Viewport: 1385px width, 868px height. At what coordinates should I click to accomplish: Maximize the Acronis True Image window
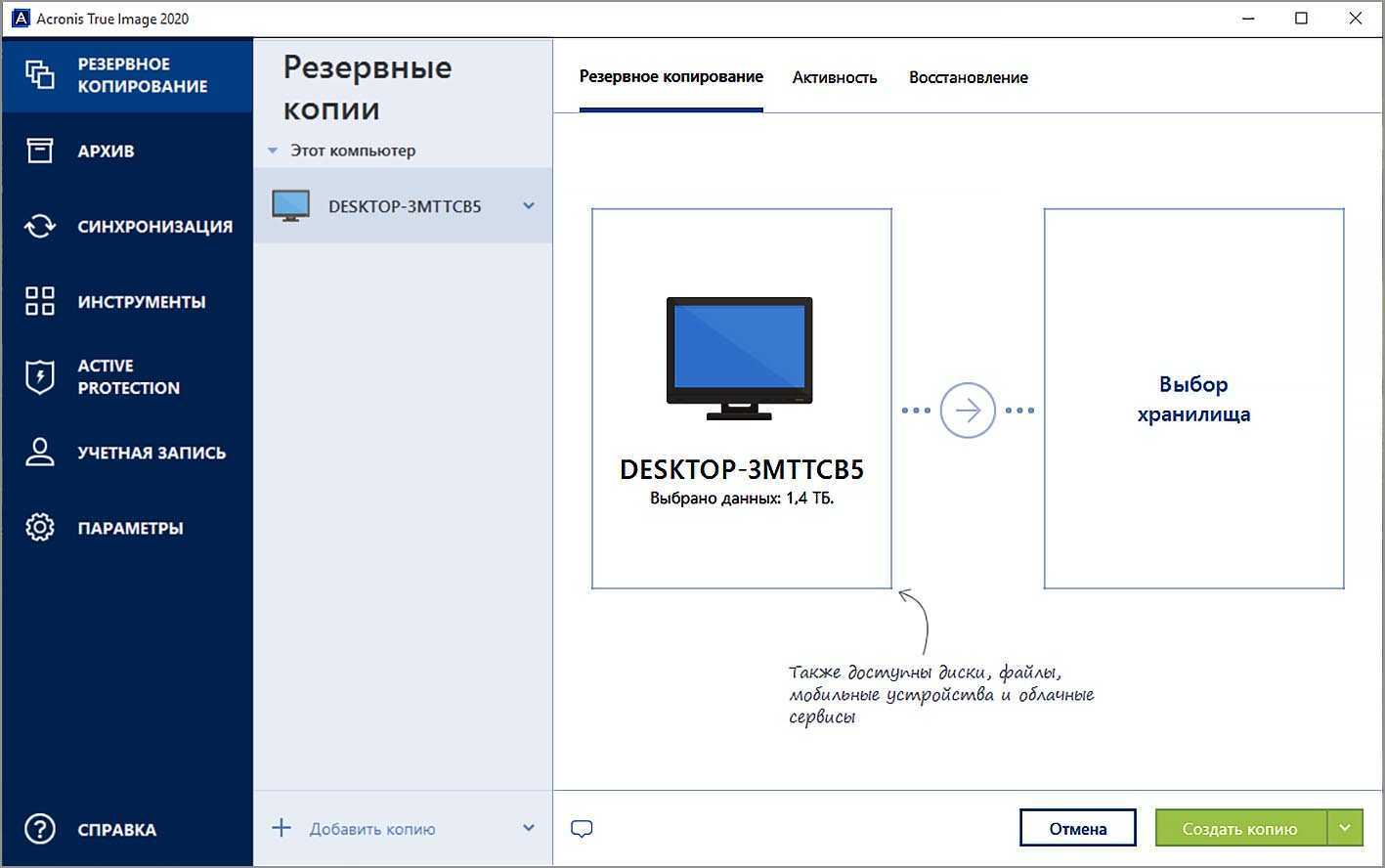[x=1301, y=19]
